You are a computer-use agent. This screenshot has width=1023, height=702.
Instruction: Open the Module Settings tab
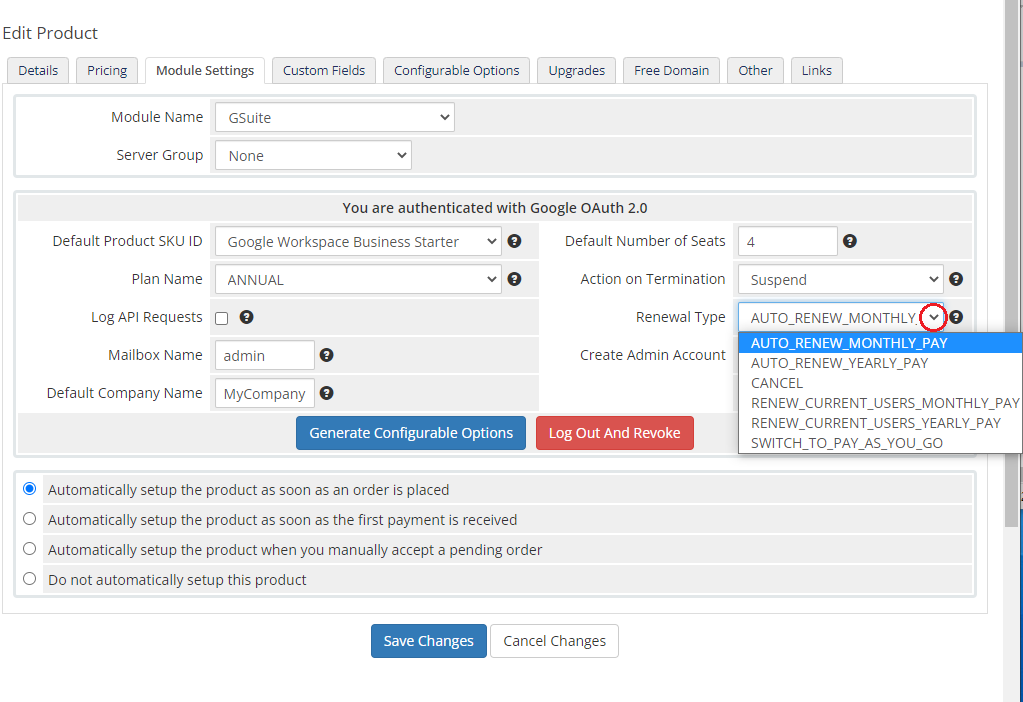(x=205, y=70)
